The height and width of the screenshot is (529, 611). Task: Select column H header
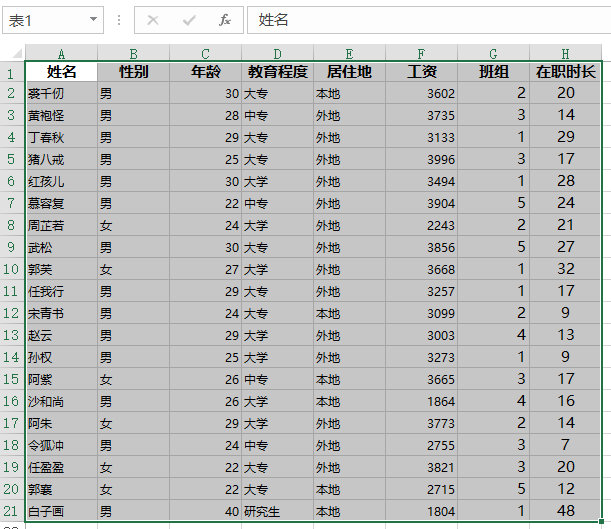coord(565,53)
